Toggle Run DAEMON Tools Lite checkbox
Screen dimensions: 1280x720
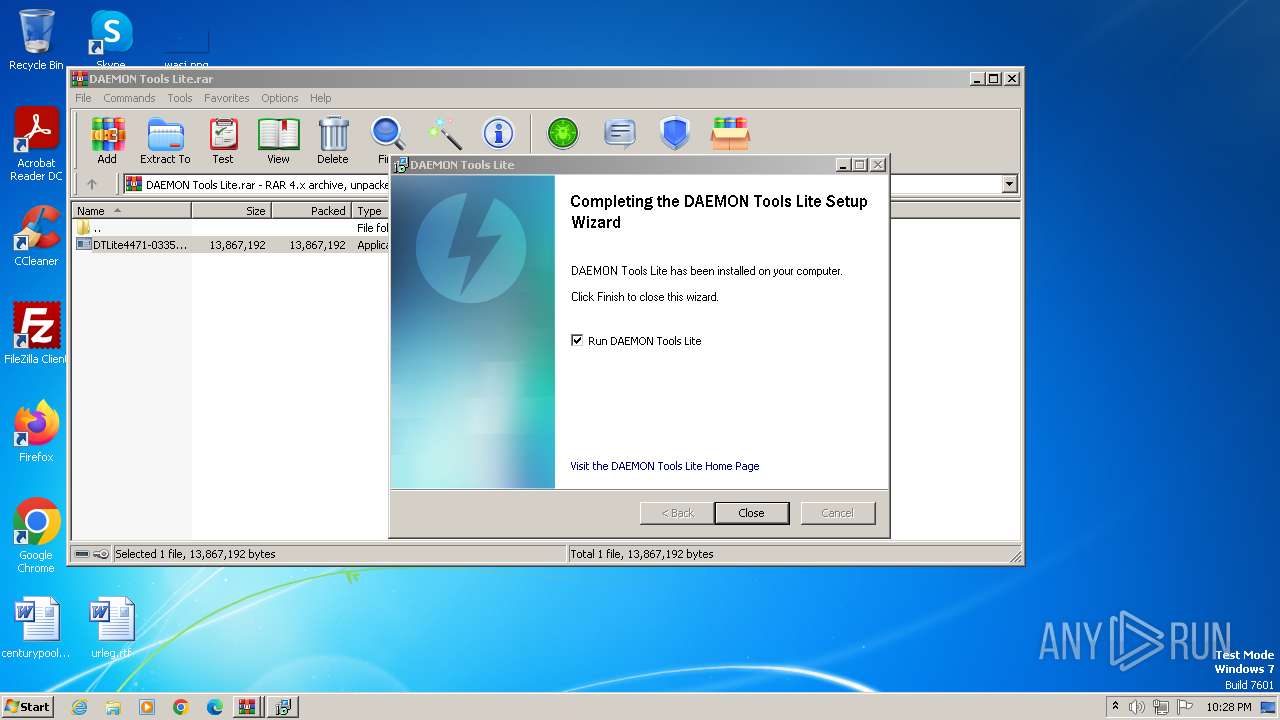[x=577, y=340]
